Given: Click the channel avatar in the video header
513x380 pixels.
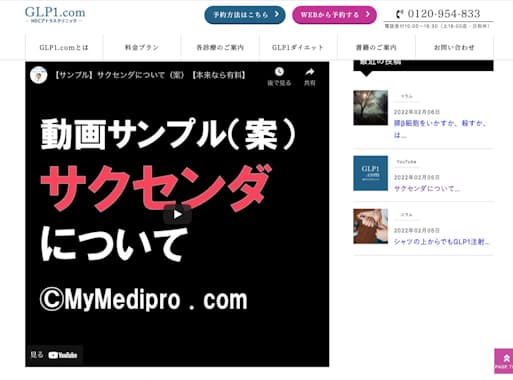Looking at the screenshot, I should (38, 75).
